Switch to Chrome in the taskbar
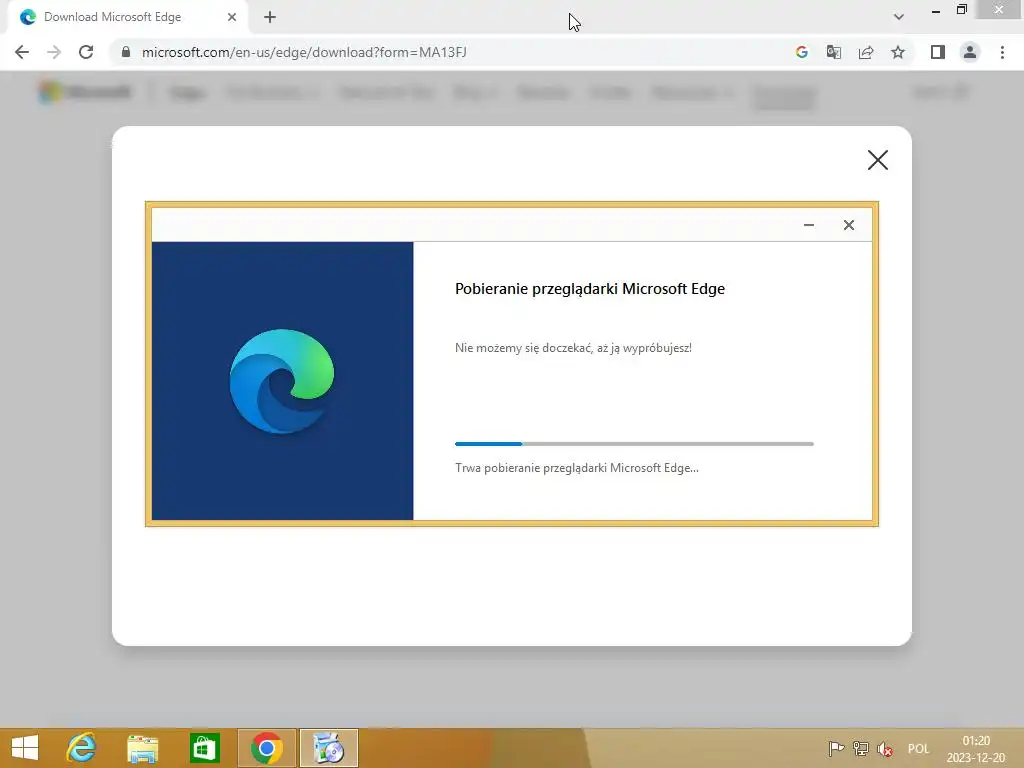 pyautogui.click(x=266, y=748)
